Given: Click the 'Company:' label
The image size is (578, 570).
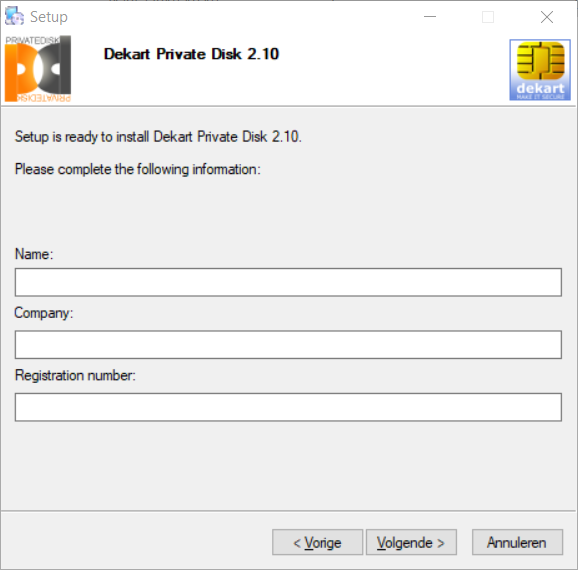Looking at the screenshot, I should click(44, 313).
